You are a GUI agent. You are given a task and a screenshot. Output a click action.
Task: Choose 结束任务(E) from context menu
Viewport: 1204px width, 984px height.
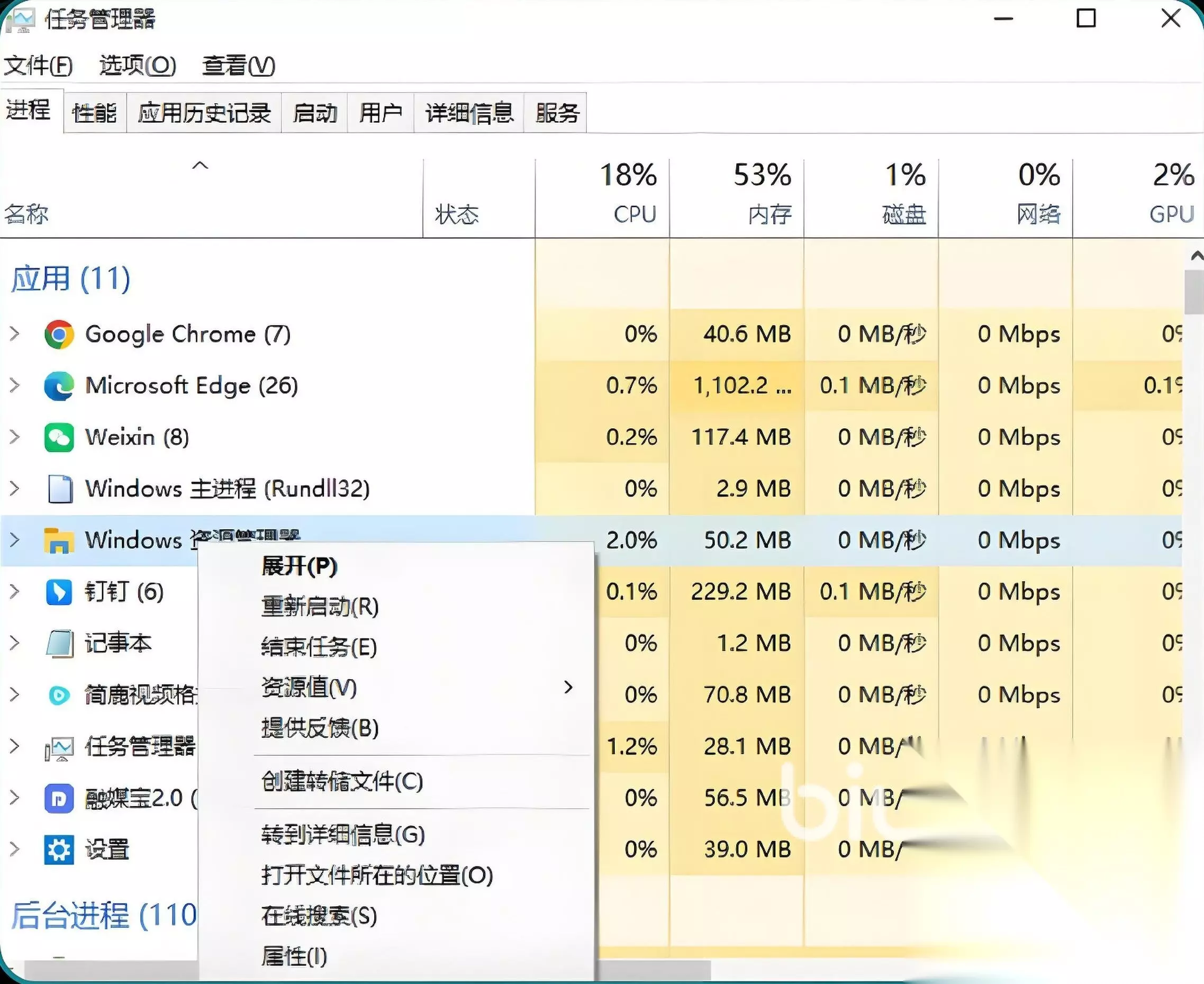click(x=319, y=647)
